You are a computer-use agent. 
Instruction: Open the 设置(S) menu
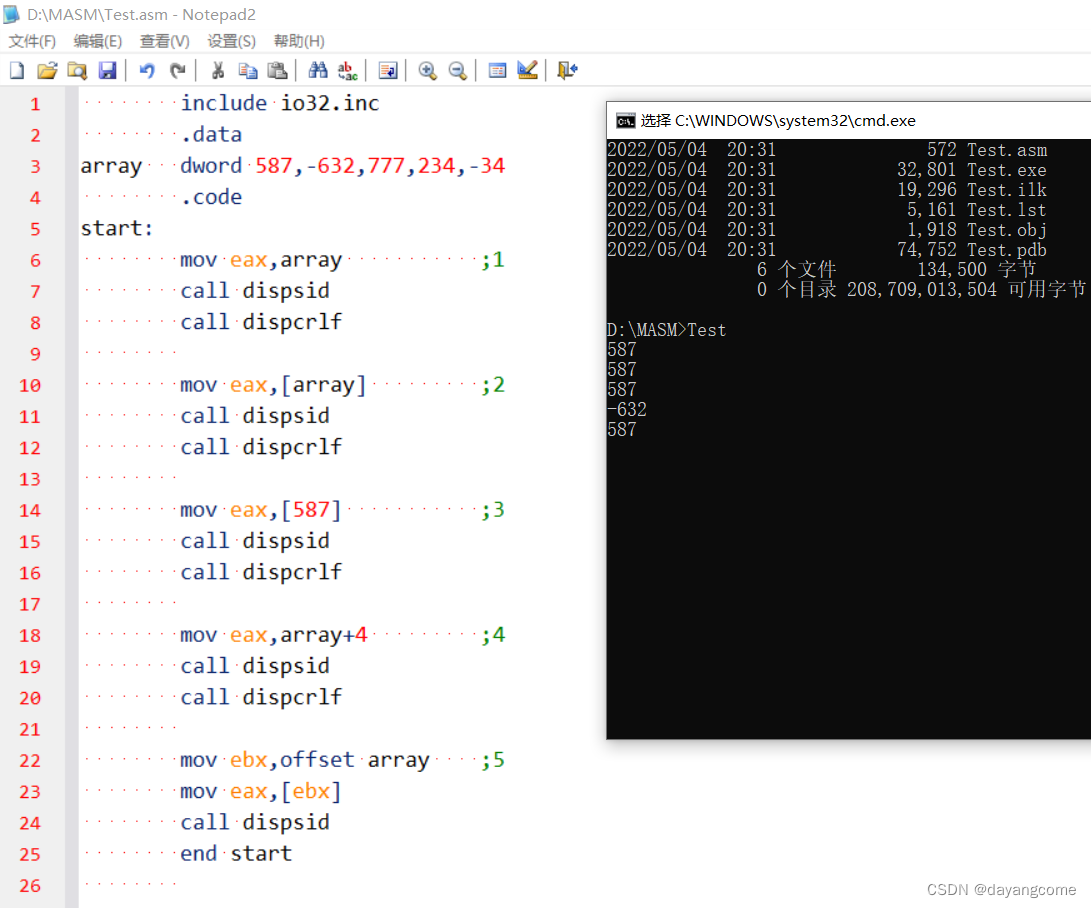pyautogui.click(x=231, y=41)
